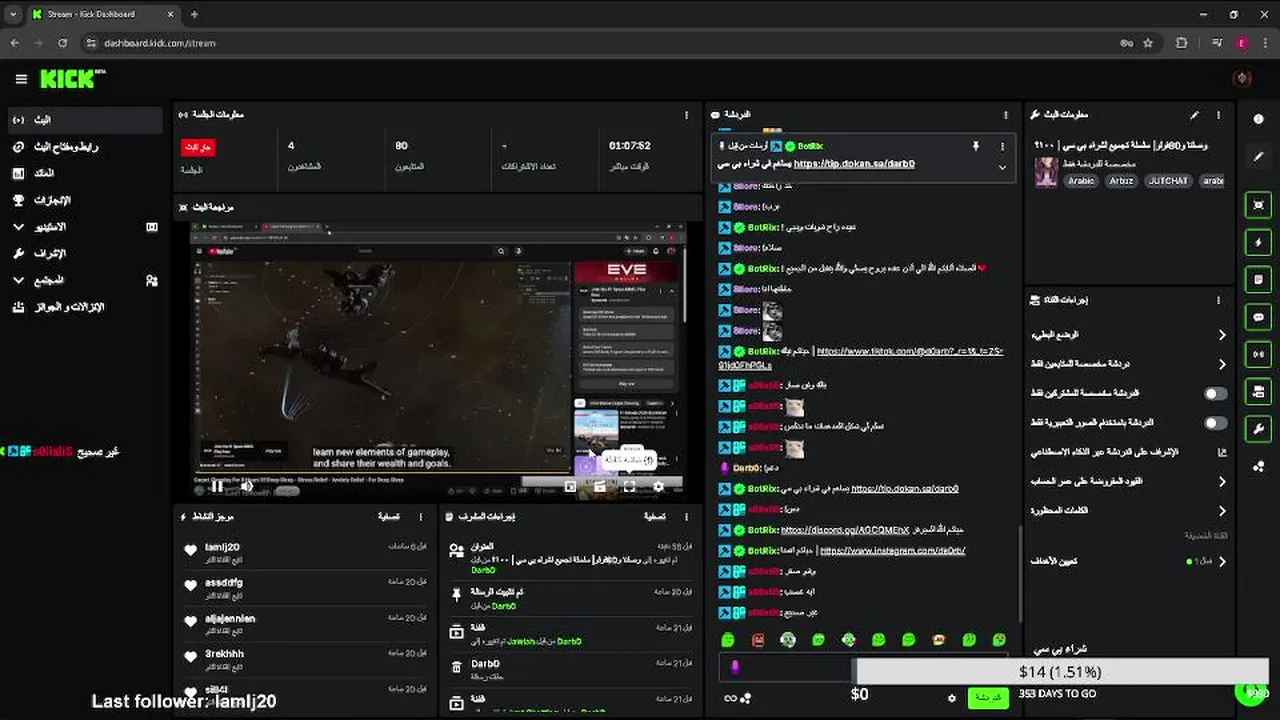Edit stream info pencil icon
The image size is (1280, 720).
coord(1194,115)
